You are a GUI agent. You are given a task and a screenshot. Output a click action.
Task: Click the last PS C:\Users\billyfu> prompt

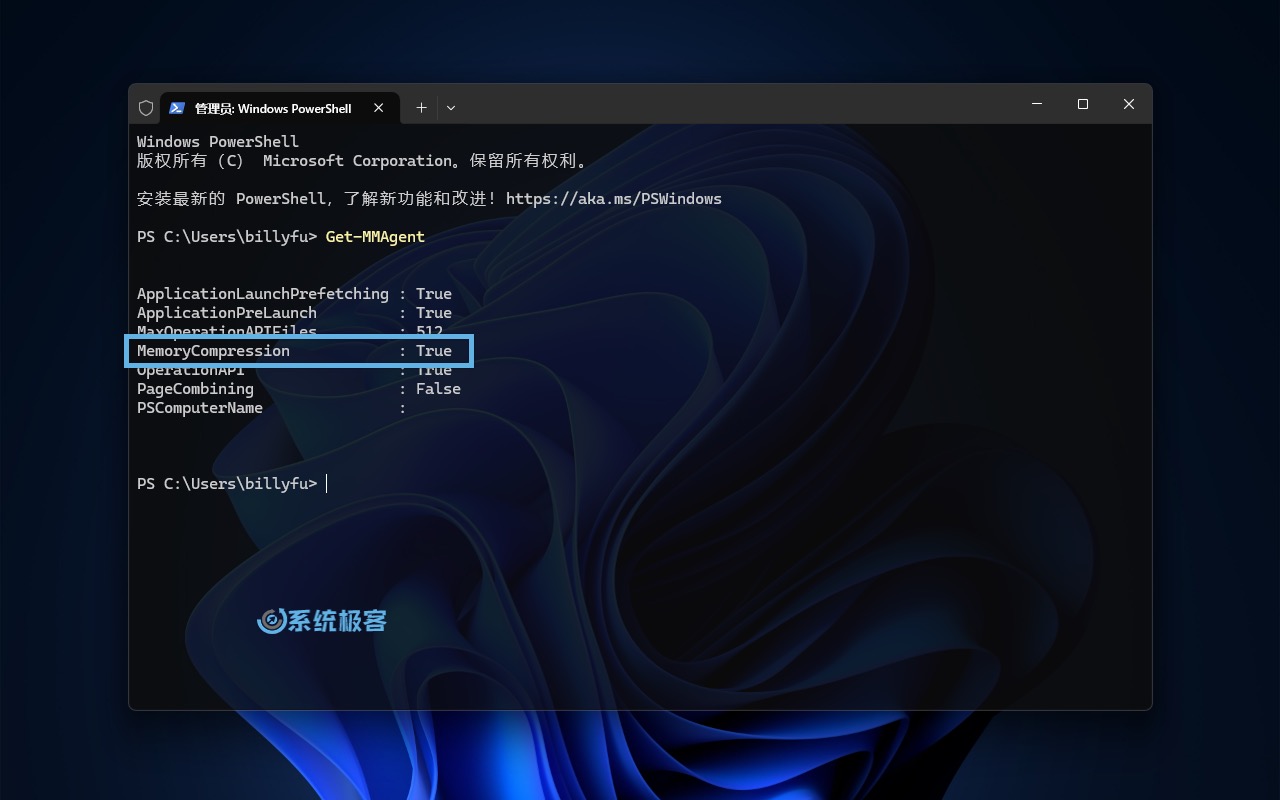227,484
